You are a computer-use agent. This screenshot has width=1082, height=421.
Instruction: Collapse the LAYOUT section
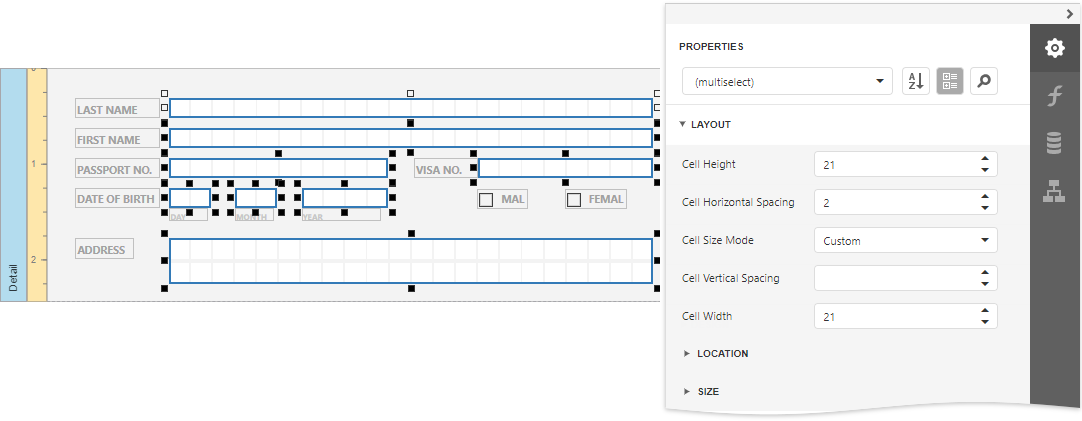[x=683, y=125]
